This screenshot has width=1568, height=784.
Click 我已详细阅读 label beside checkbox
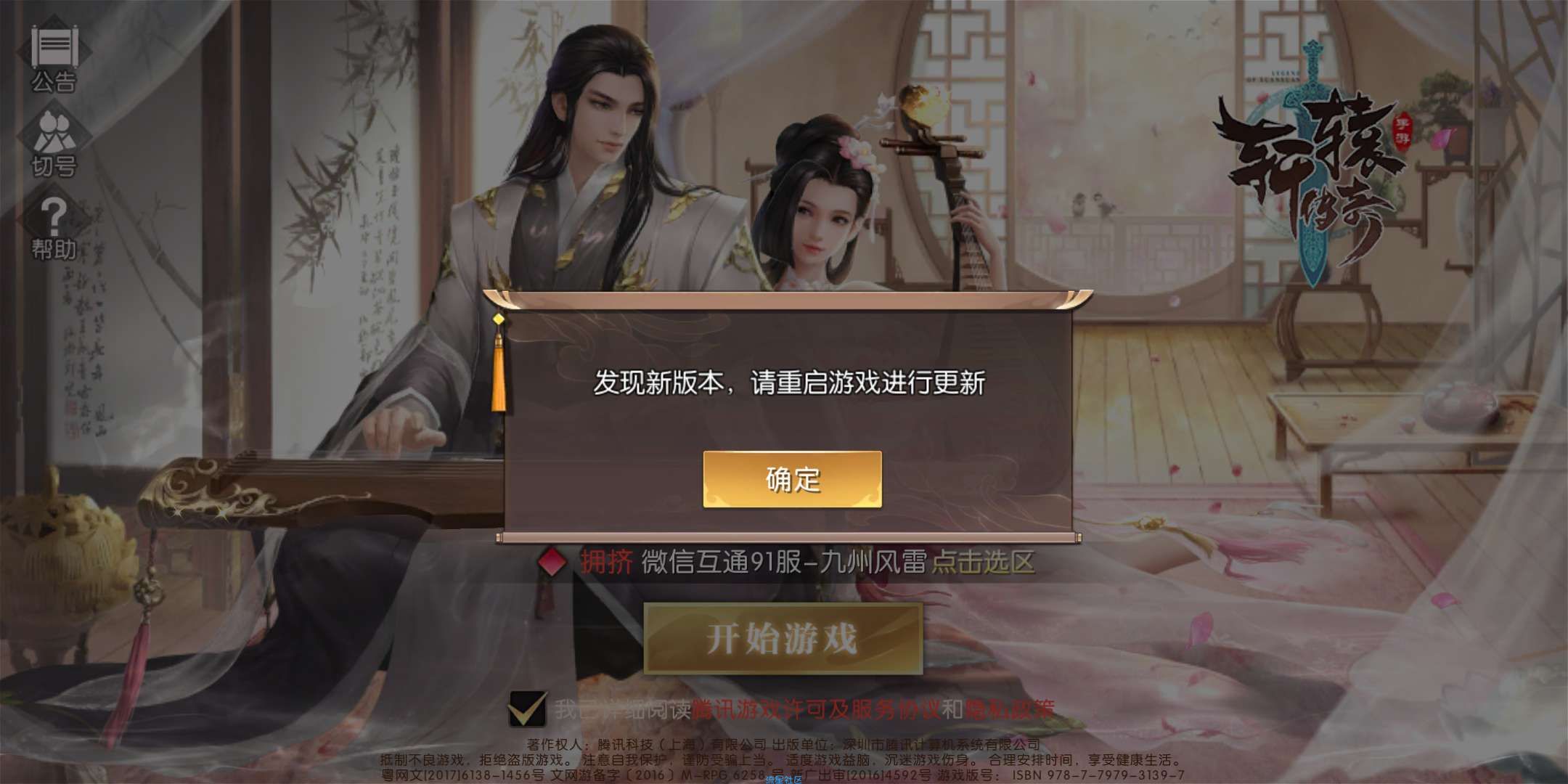(x=623, y=709)
